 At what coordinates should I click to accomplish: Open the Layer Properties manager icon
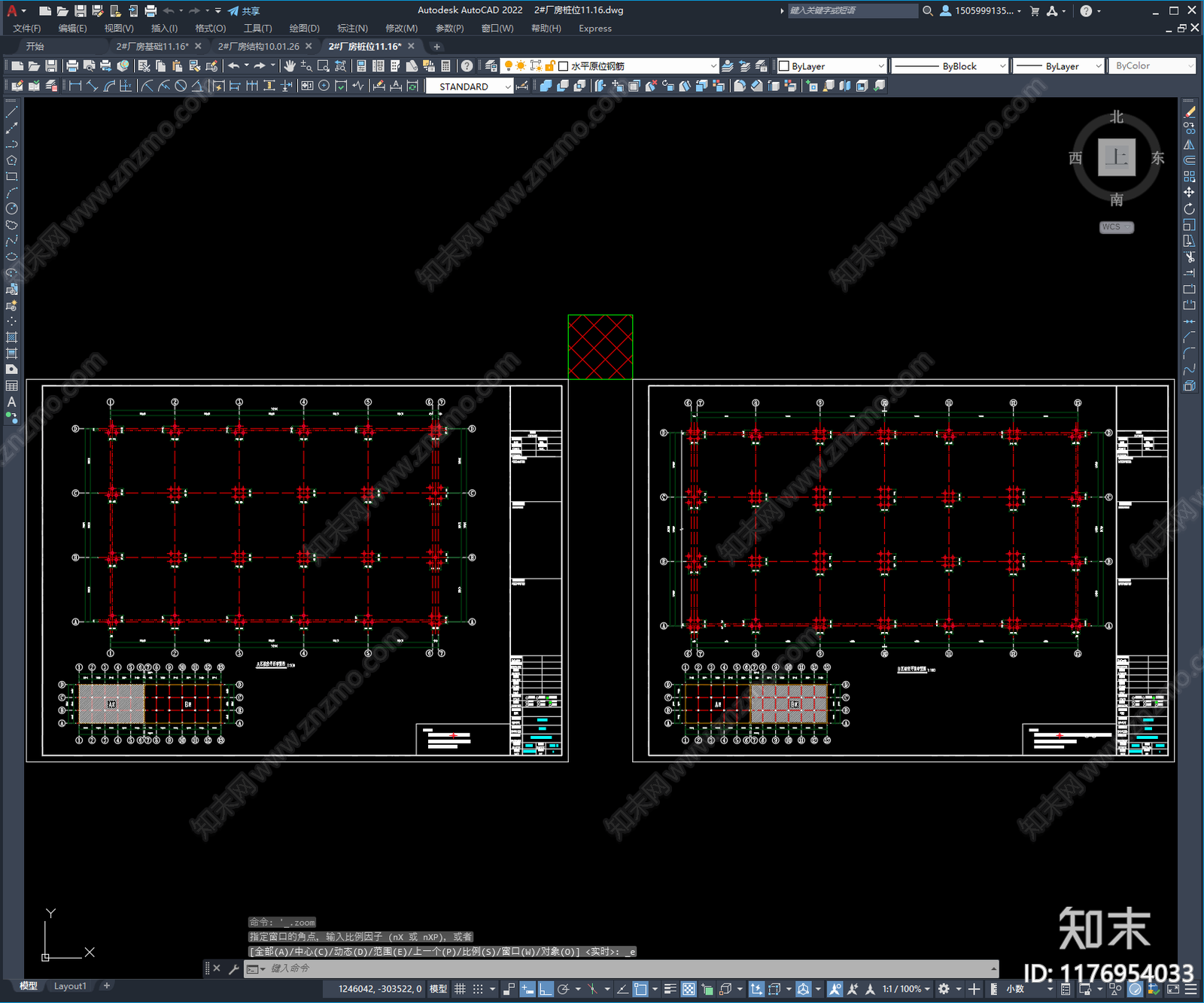tap(491, 66)
